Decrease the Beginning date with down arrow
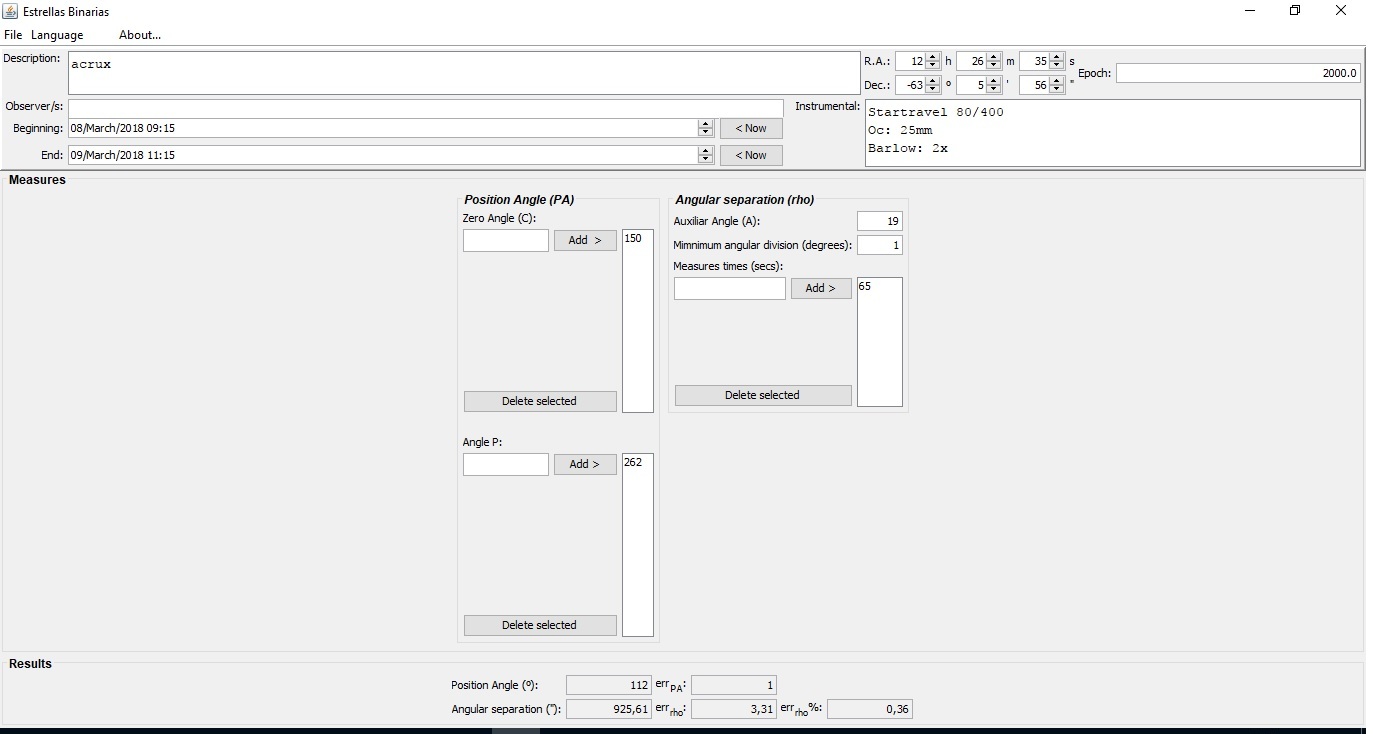The width and height of the screenshot is (1373, 734). pyautogui.click(x=706, y=132)
